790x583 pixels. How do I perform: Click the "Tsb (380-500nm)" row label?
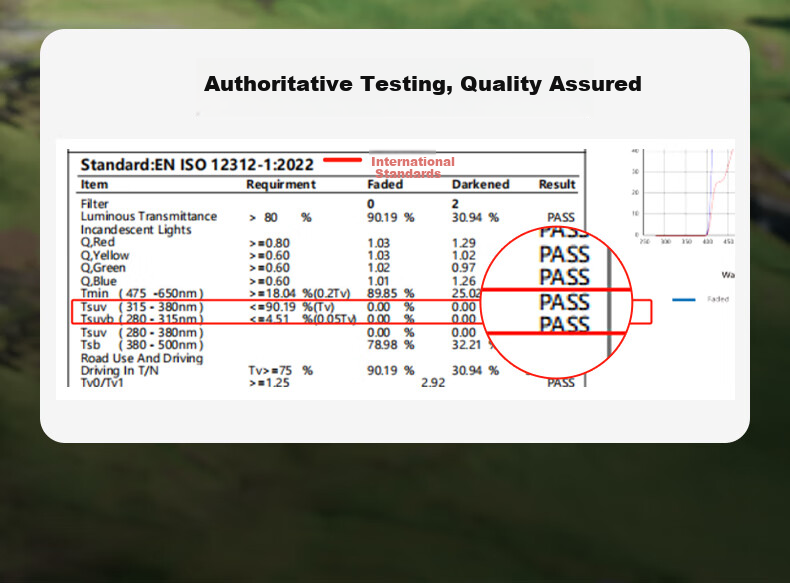(142, 345)
